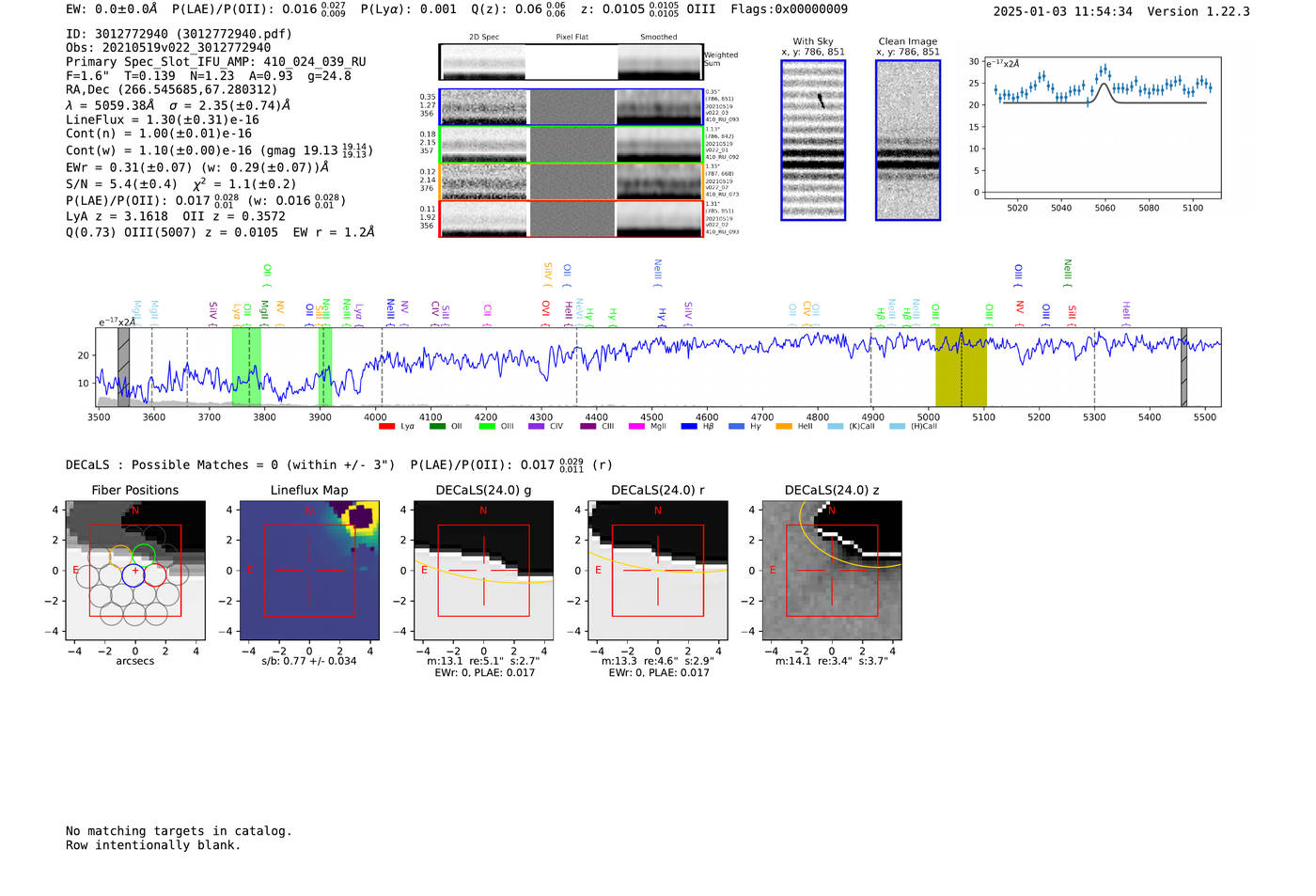Image resolution: width=1316 pixels, height=896 pixels.
Task: Open the Lineflux Map panel
Action: 309,571
